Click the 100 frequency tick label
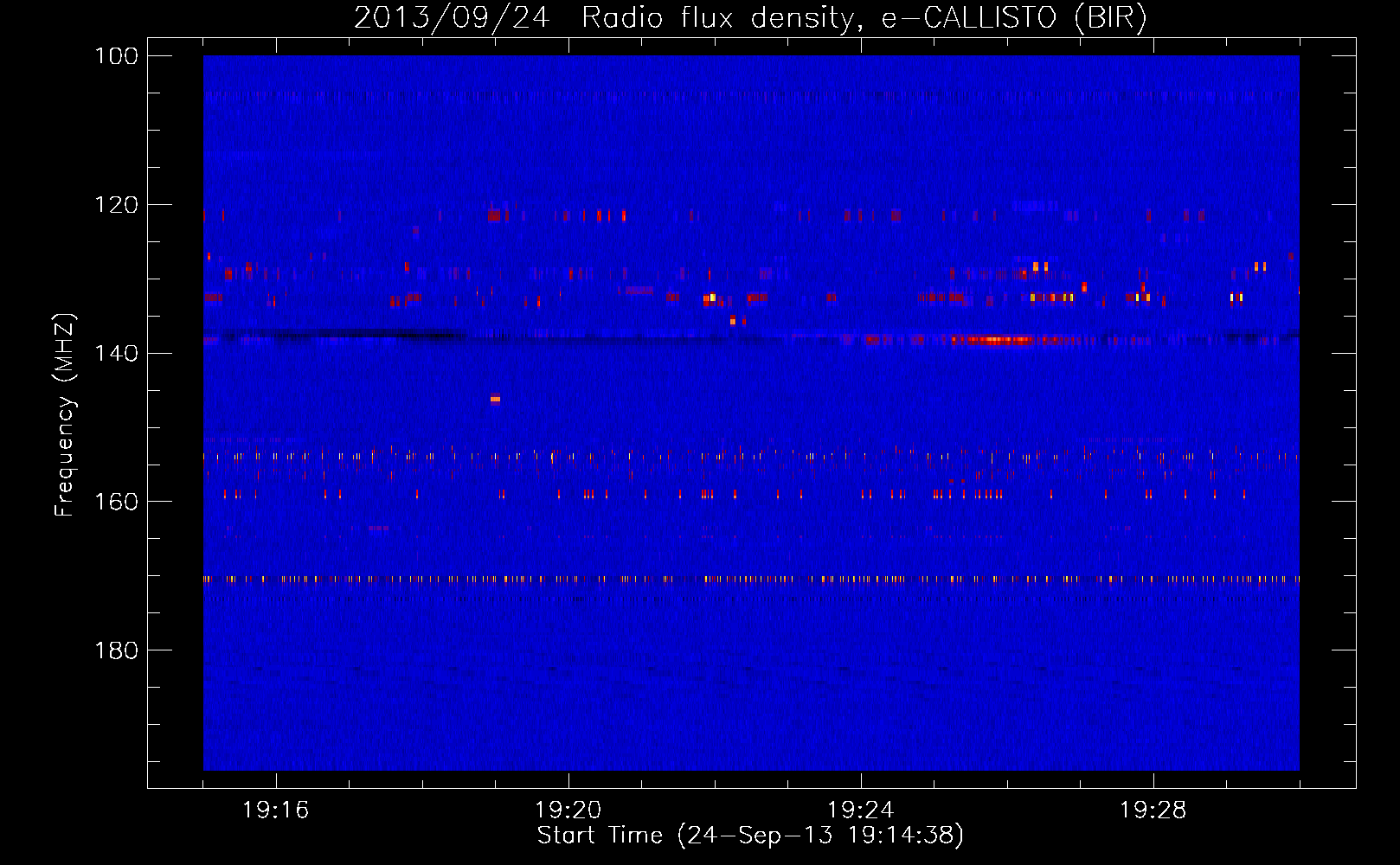The width and height of the screenshot is (1400, 865). click(116, 56)
